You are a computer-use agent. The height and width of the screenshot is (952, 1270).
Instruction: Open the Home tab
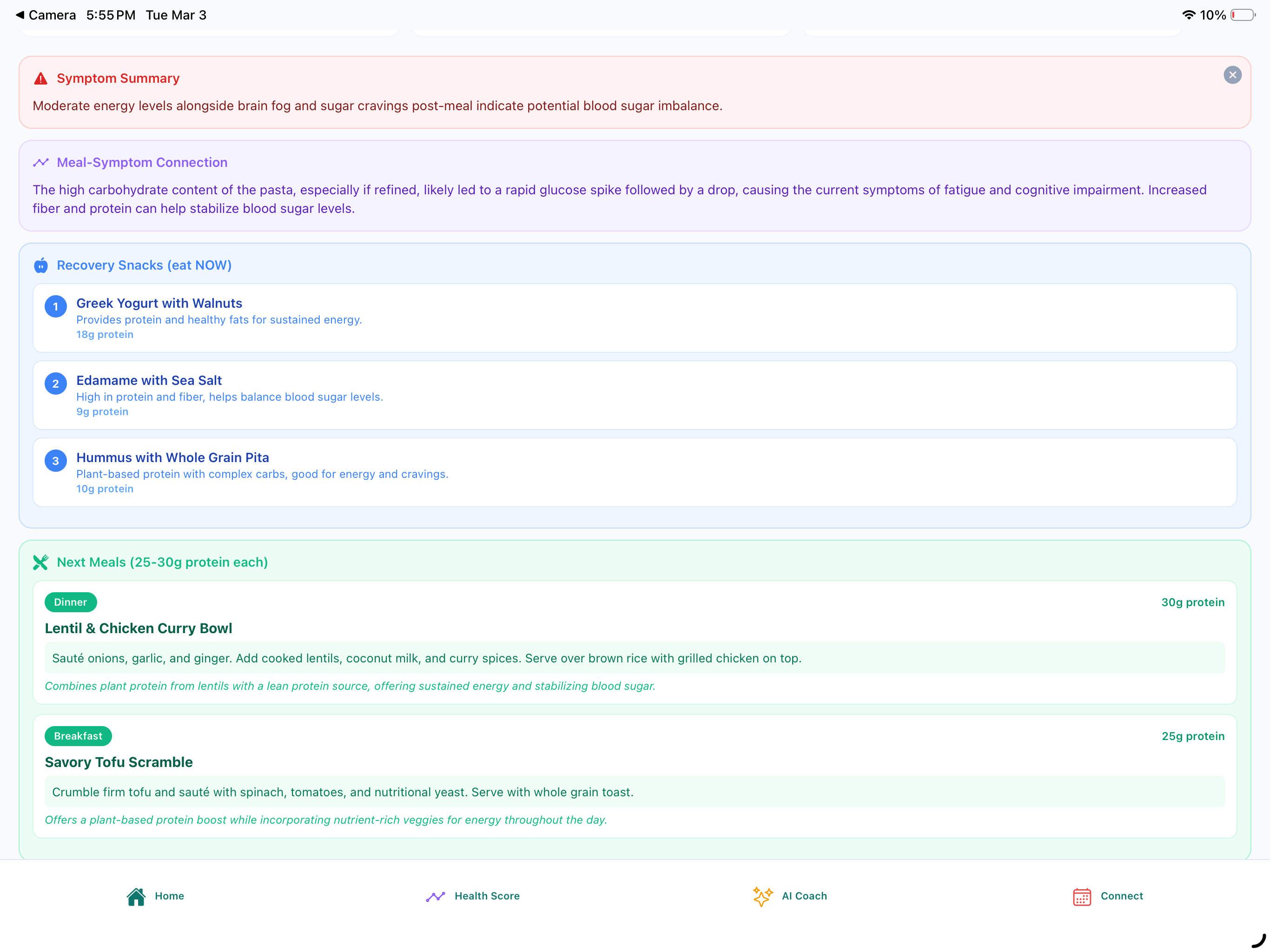pyautogui.click(x=156, y=896)
